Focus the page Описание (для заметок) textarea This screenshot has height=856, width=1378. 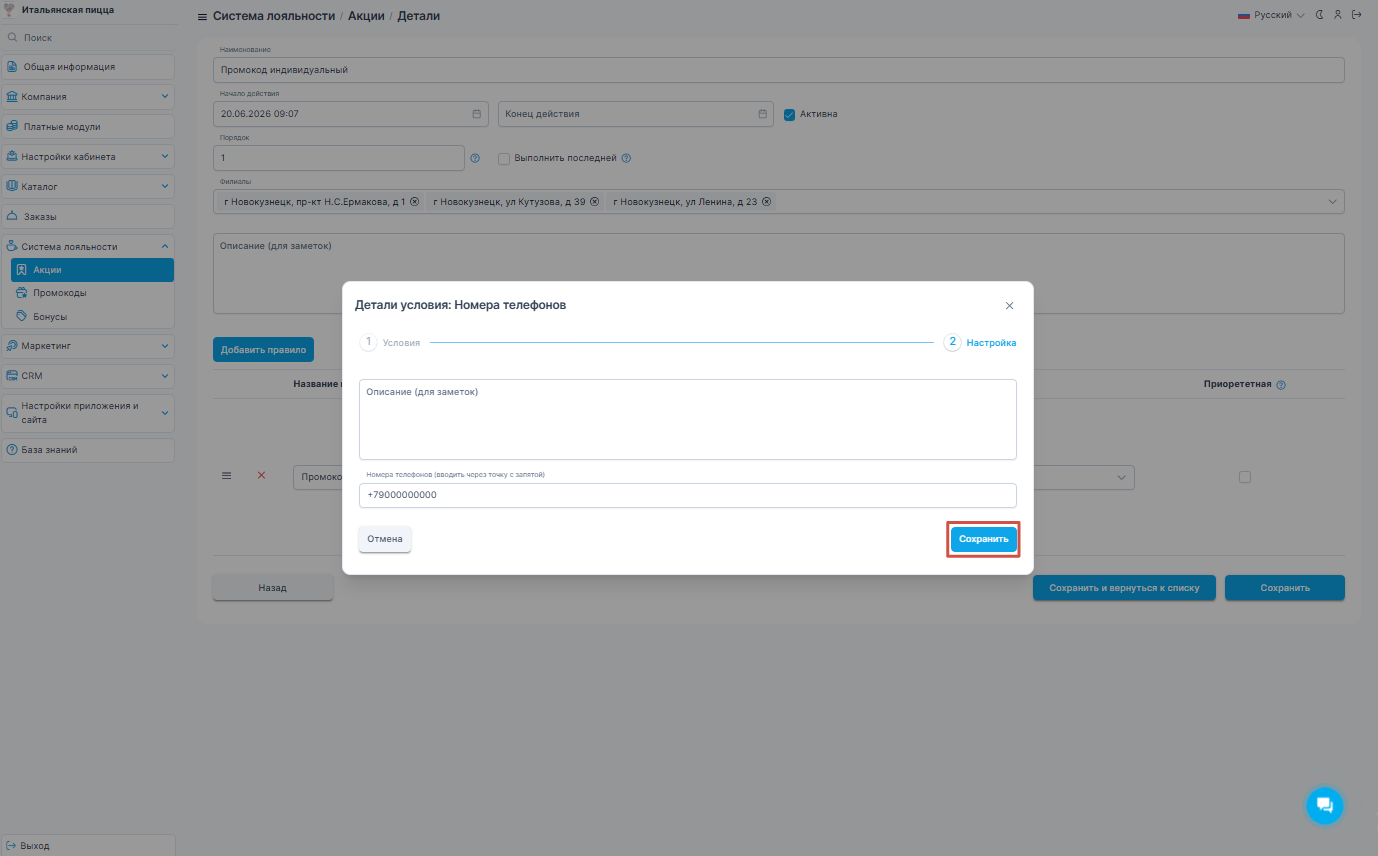tap(779, 273)
